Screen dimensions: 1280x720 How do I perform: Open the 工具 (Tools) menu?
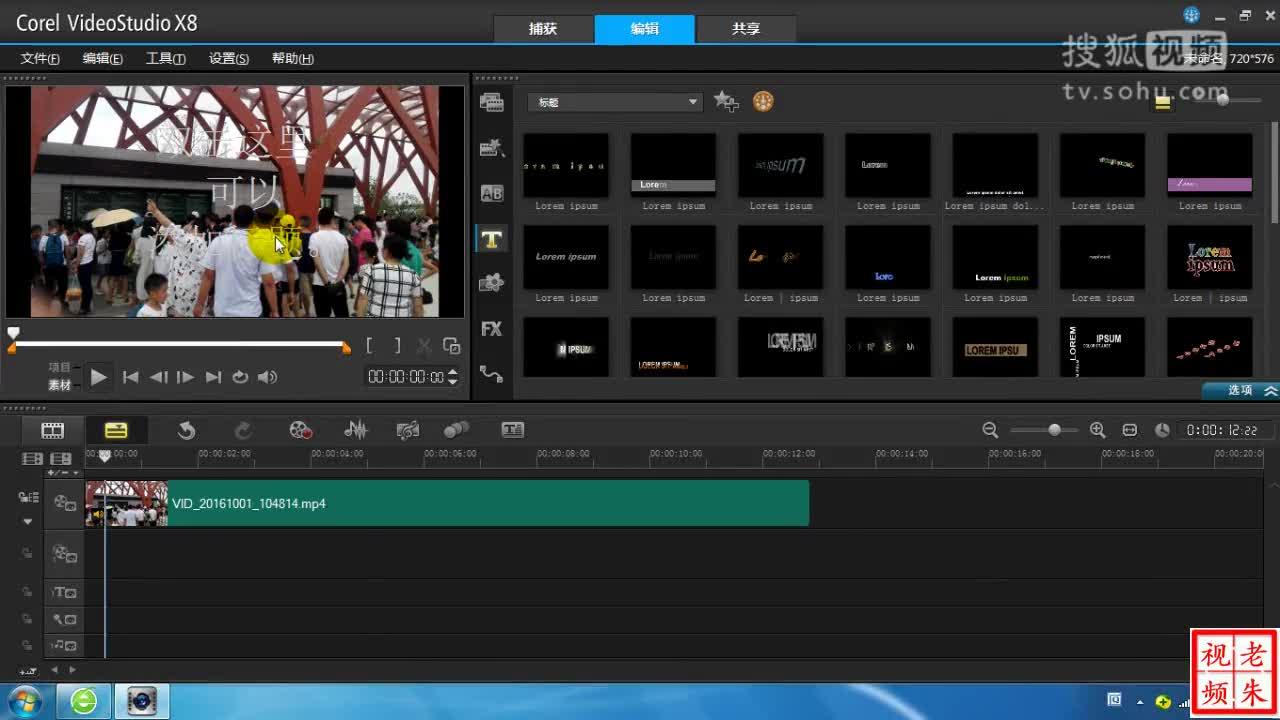(165, 59)
